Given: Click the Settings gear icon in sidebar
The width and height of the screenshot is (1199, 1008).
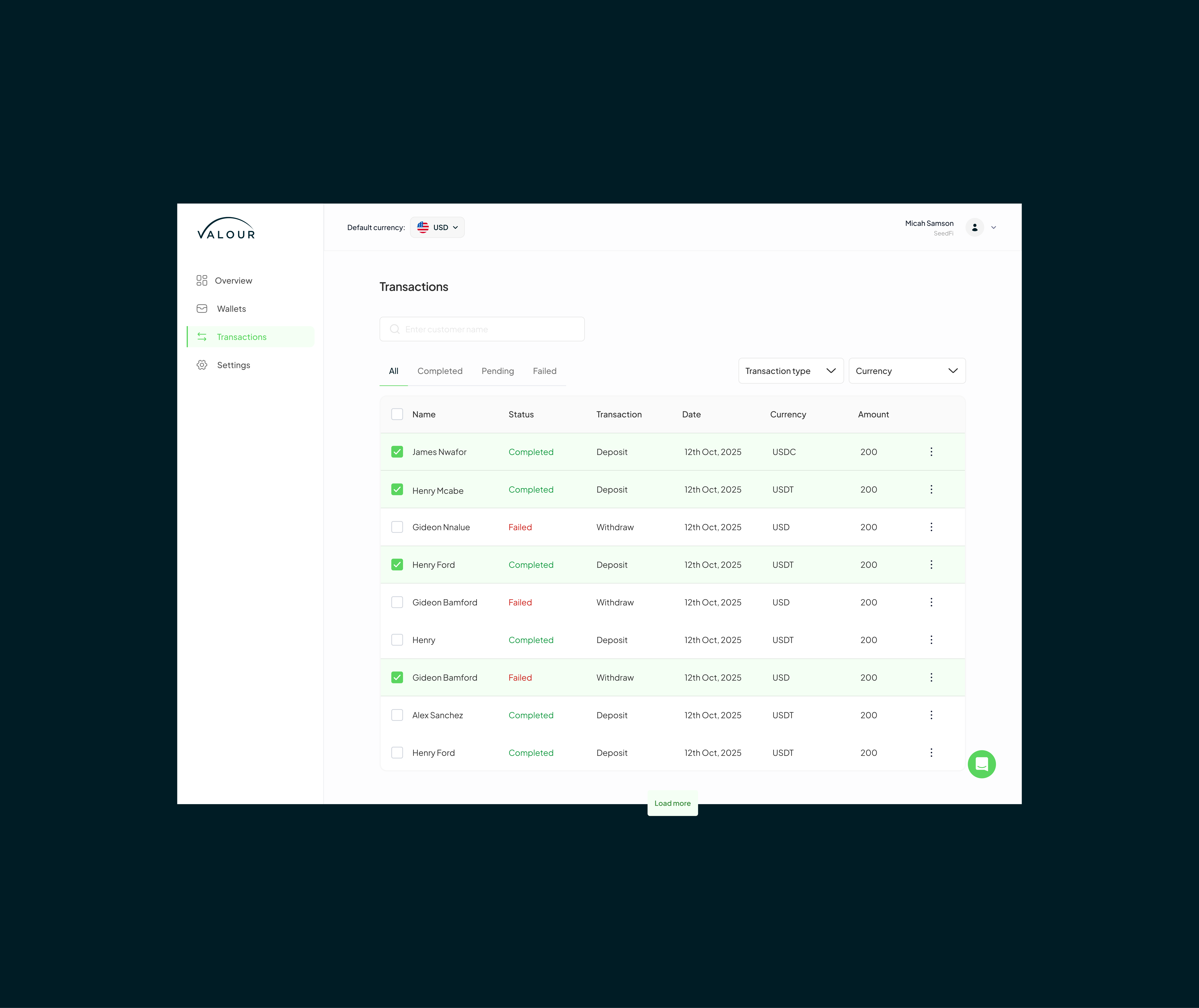Looking at the screenshot, I should click(202, 365).
